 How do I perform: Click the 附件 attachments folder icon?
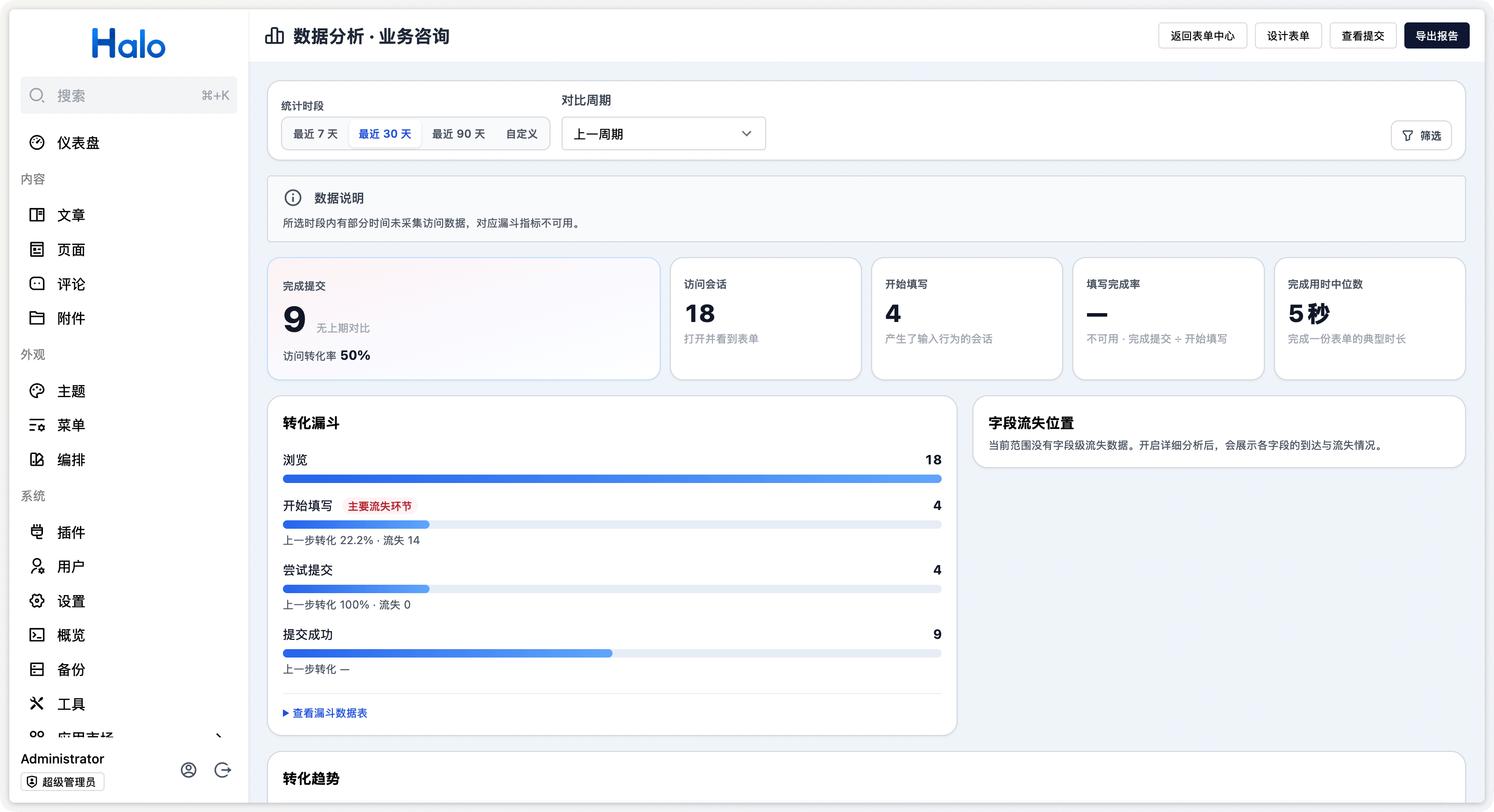36,318
